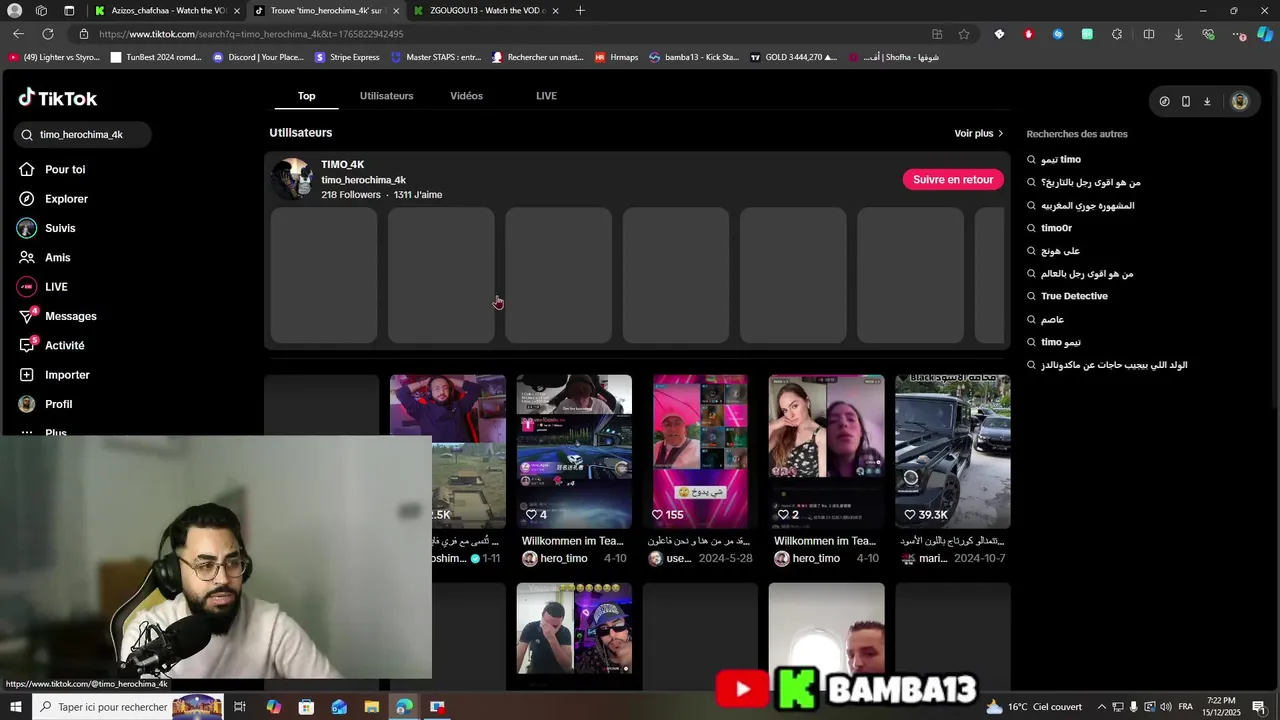This screenshot has height=720, width=1280.
Task: Click the TikTok logo
Action: pyautogui.click(x=58, y=98)
